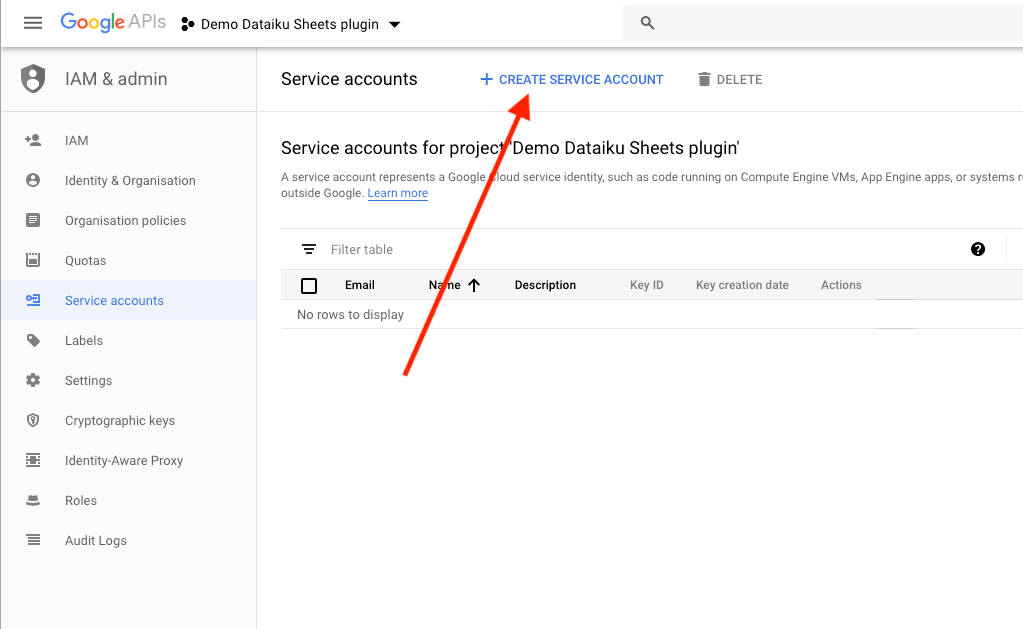Screen dimensions: 1023x629
Task: Open the table help question-mark icon
Action: click(977, 249)
